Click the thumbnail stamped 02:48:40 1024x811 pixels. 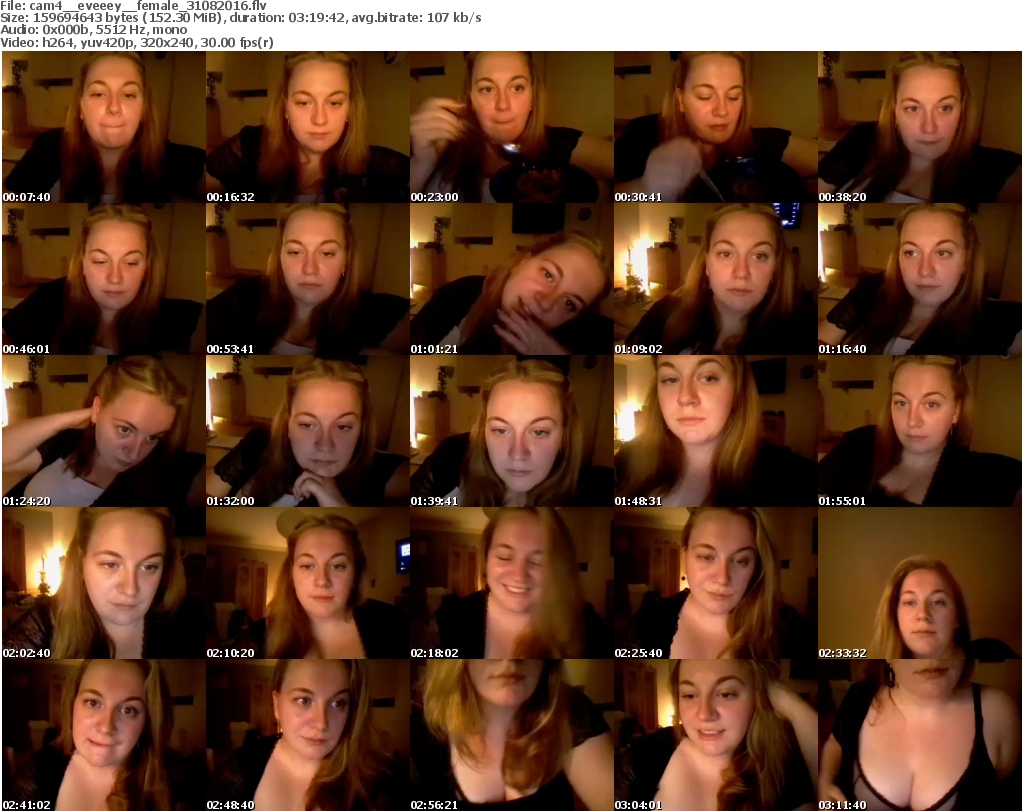click(x=308, y=735)
